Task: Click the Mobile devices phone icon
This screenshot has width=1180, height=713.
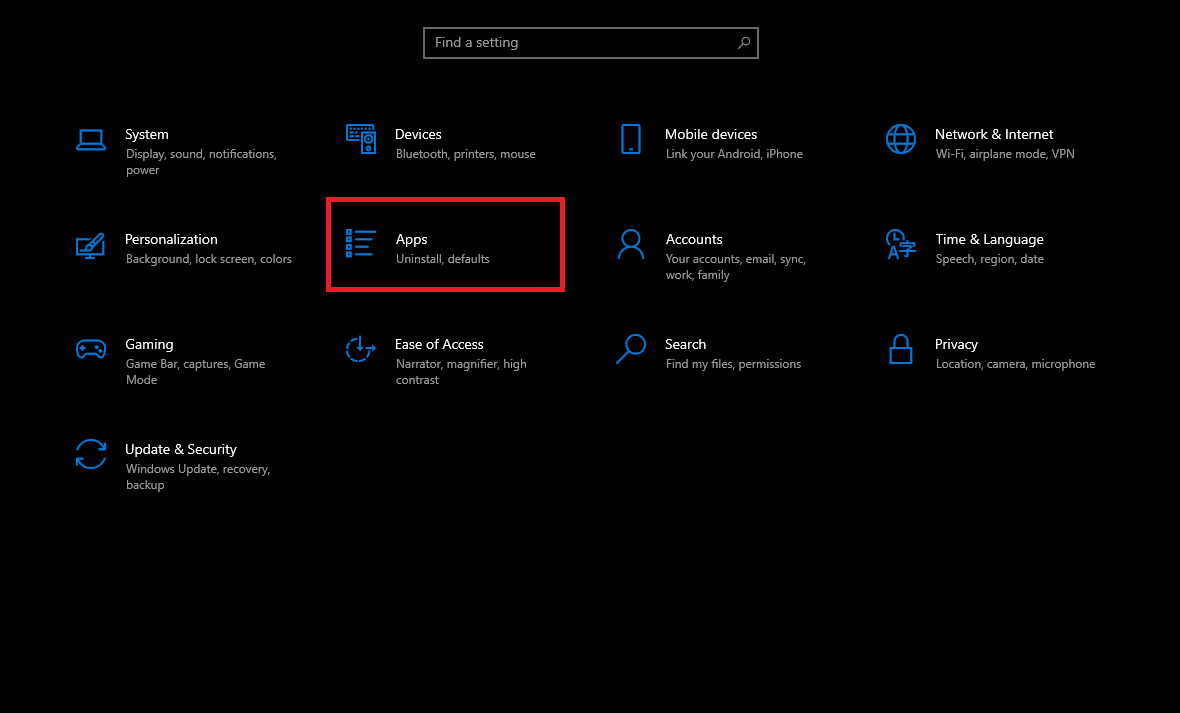Action: [x=631, y=139]
